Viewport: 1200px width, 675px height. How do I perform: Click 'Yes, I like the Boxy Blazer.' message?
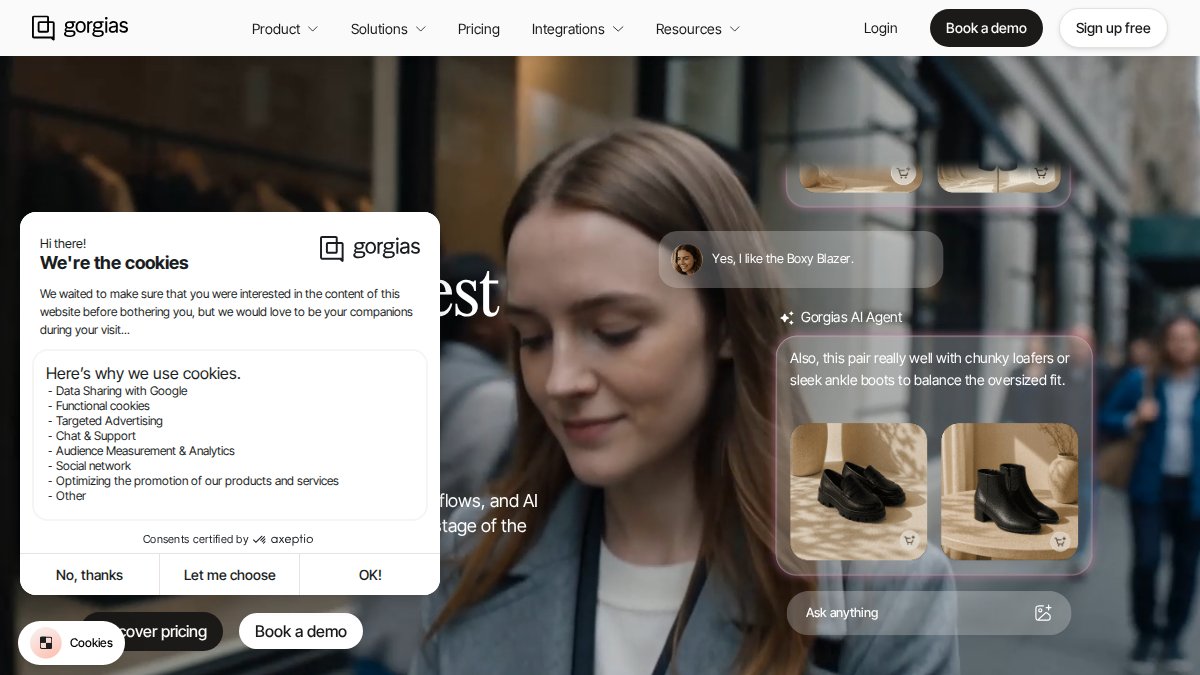tap(783, 259)
